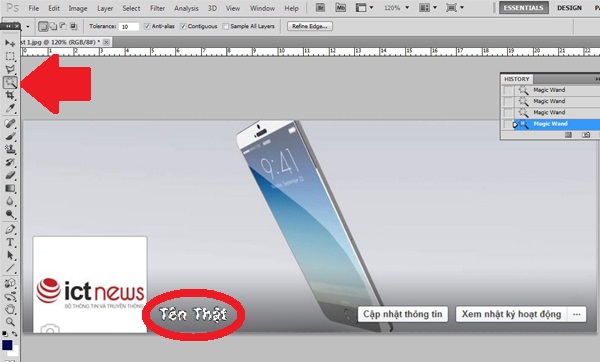Toggle the Anti-alias checkbox
This screenshot has height=362, width=600.
(x=147, y=26)
